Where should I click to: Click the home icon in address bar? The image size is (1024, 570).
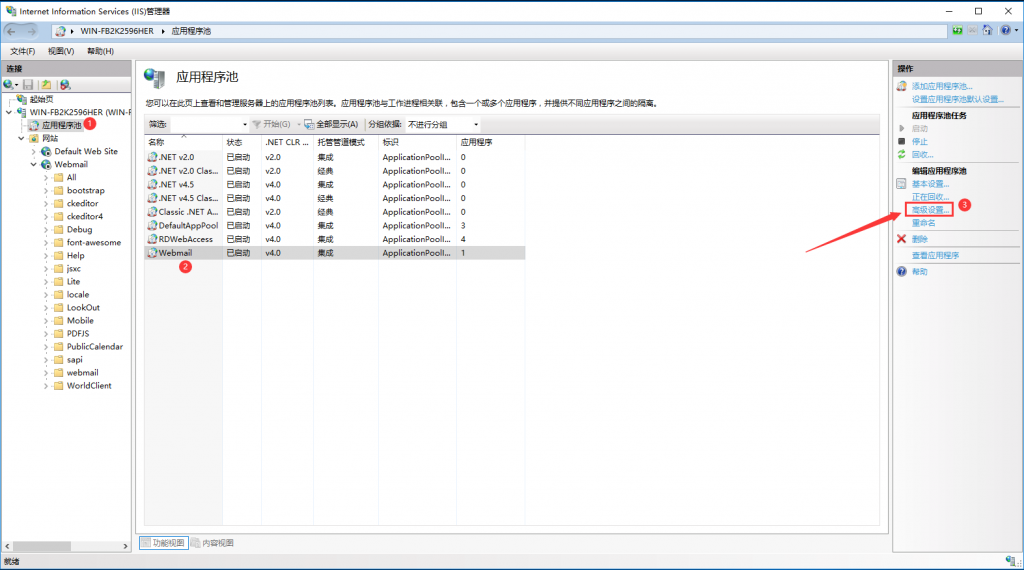pyautogui.click(x=987, y=30)
